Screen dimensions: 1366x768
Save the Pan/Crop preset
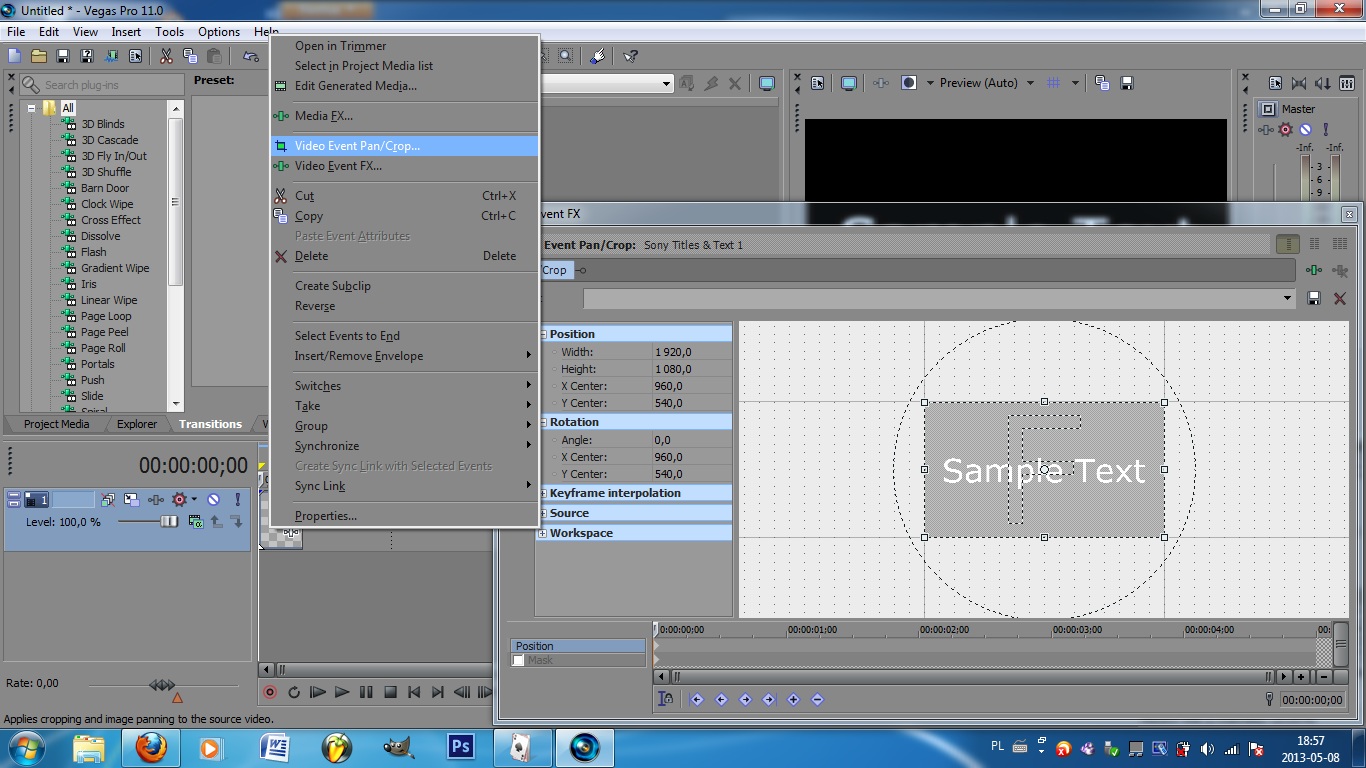pyautogui.click(x=1314, y=298)
